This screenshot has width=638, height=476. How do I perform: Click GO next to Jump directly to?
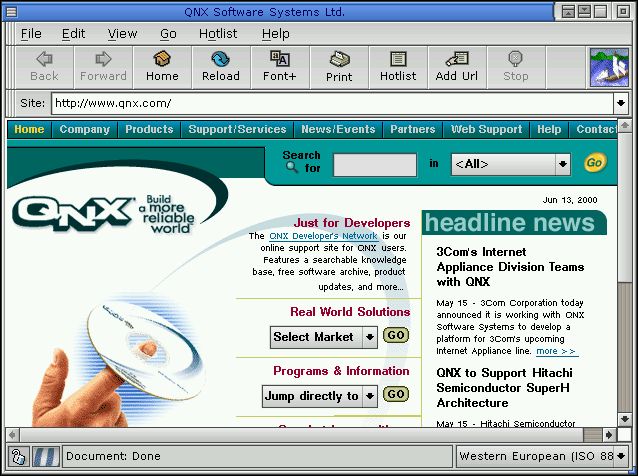[x=396, y=394]
